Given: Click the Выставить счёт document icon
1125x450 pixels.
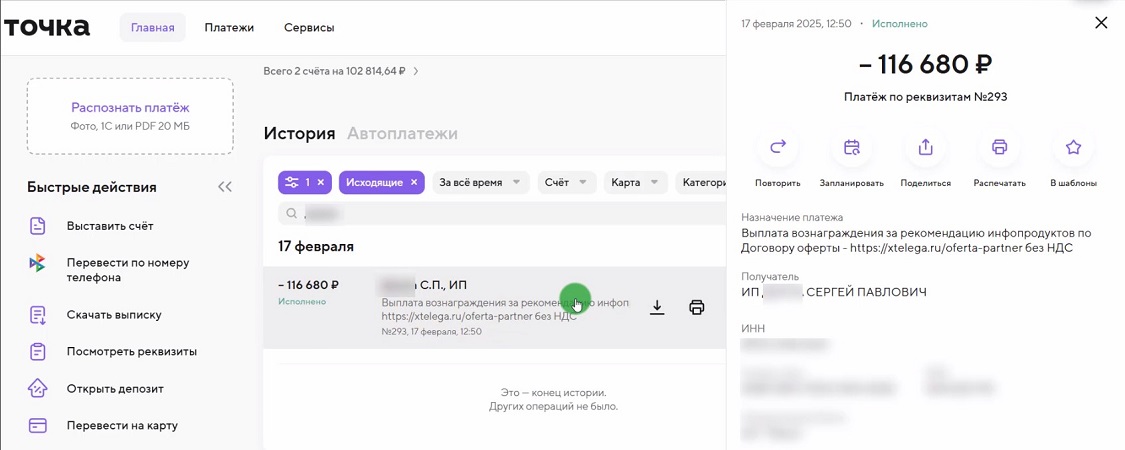Looking at the screenshot, I should pos(37,226).
